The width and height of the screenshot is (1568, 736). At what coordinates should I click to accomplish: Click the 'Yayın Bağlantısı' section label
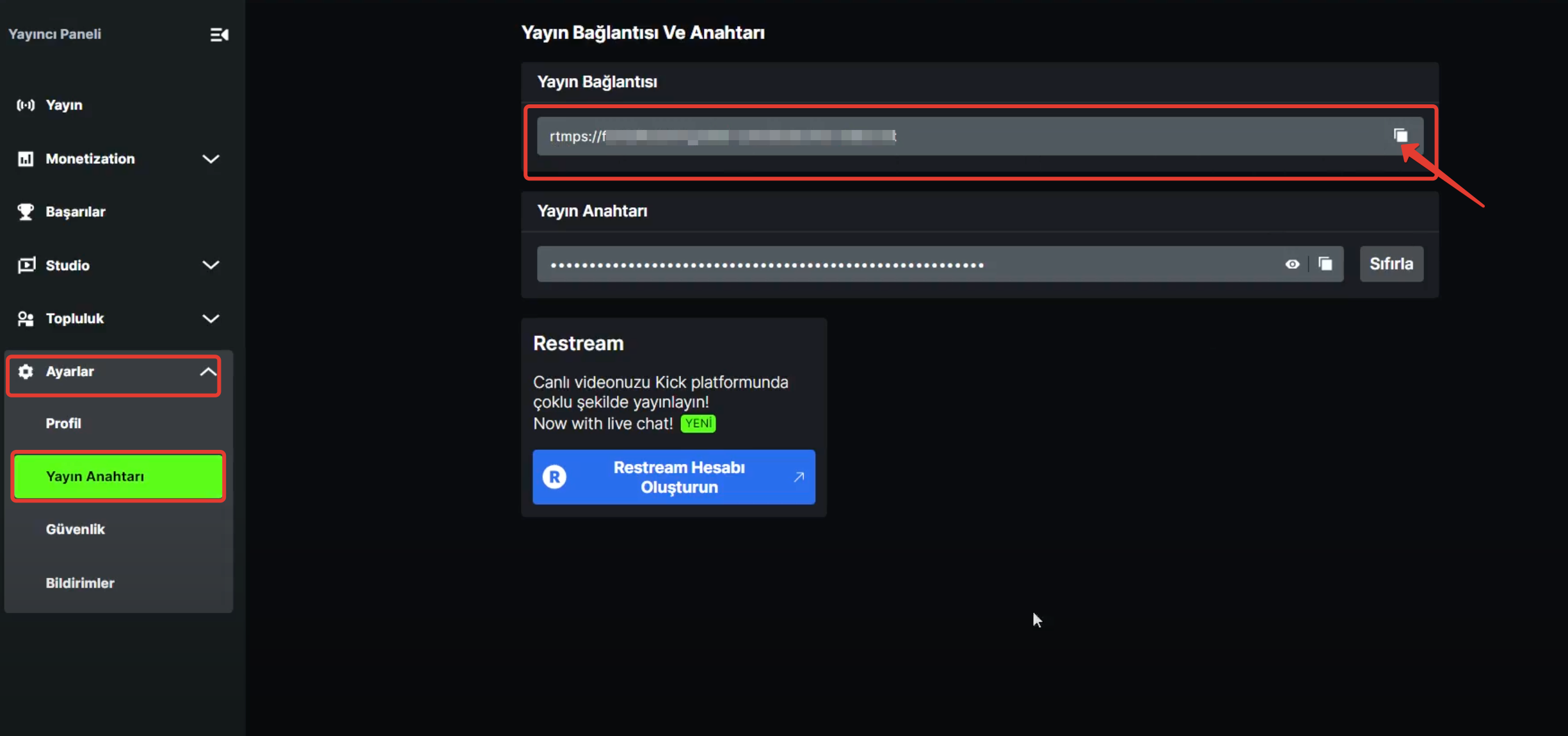(597, 82)
